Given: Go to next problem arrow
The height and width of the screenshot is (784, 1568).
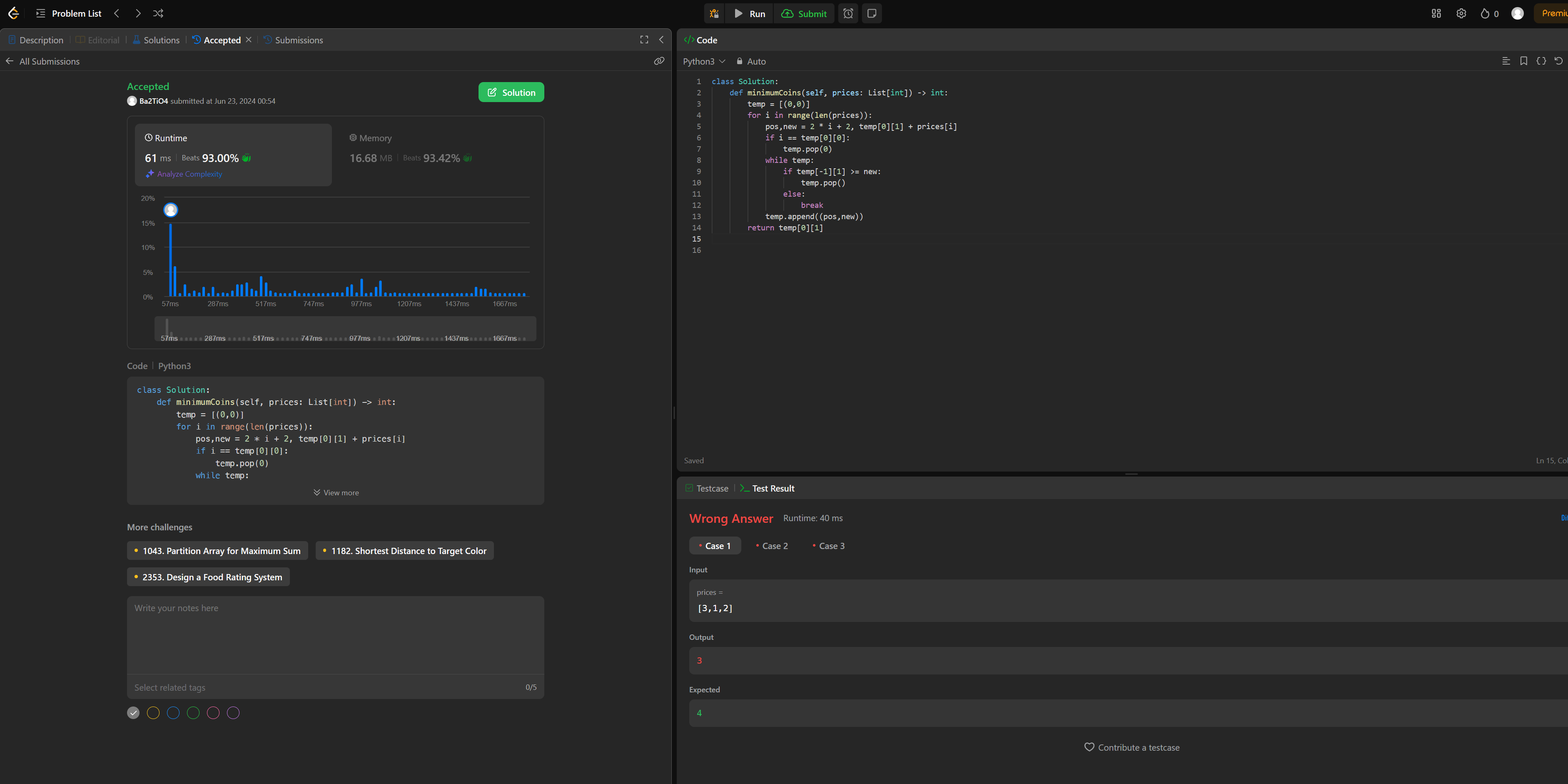Looking at the screenshot, I should [138, 13].
